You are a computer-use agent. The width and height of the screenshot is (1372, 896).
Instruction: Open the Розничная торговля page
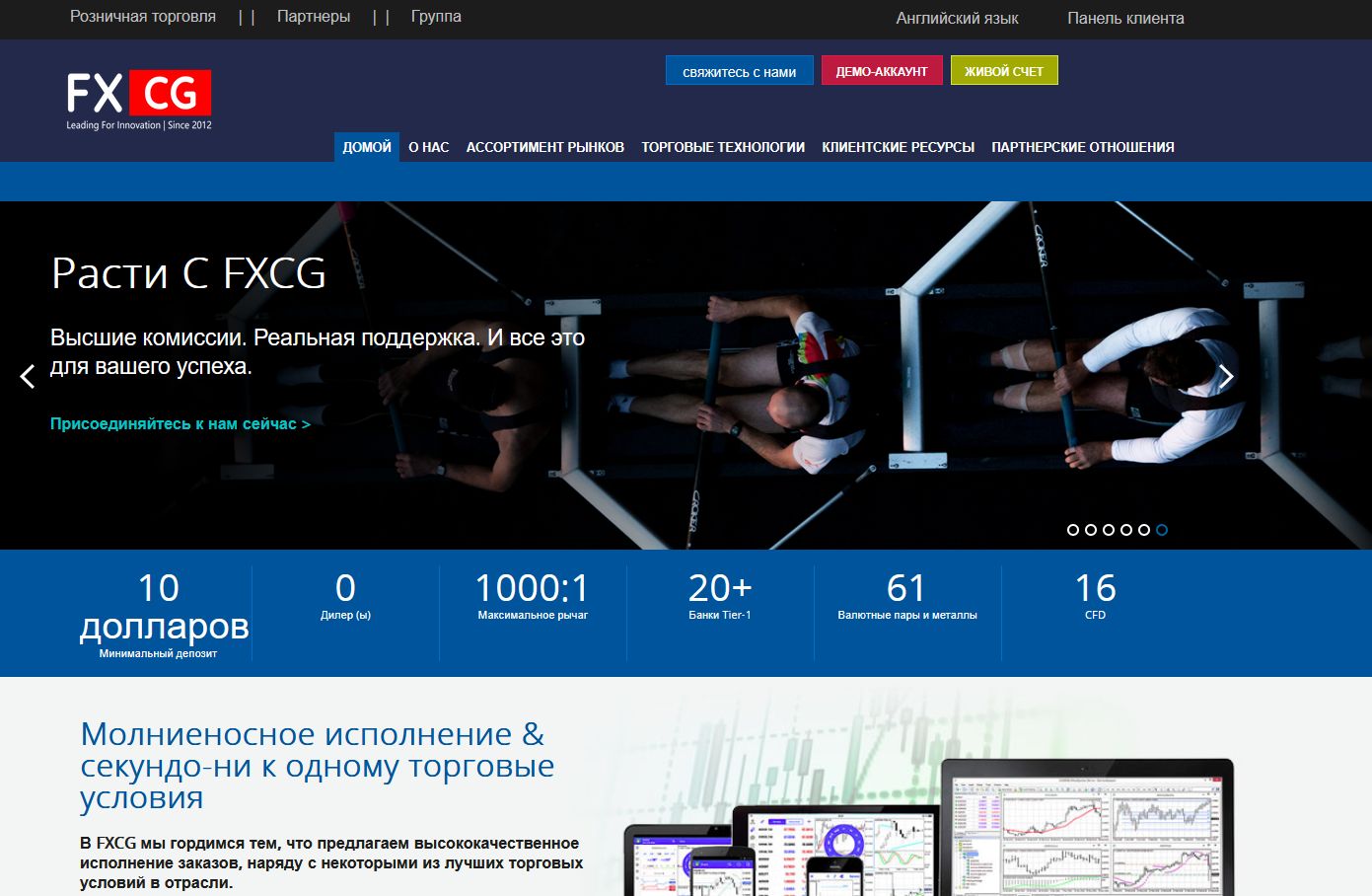141,16
